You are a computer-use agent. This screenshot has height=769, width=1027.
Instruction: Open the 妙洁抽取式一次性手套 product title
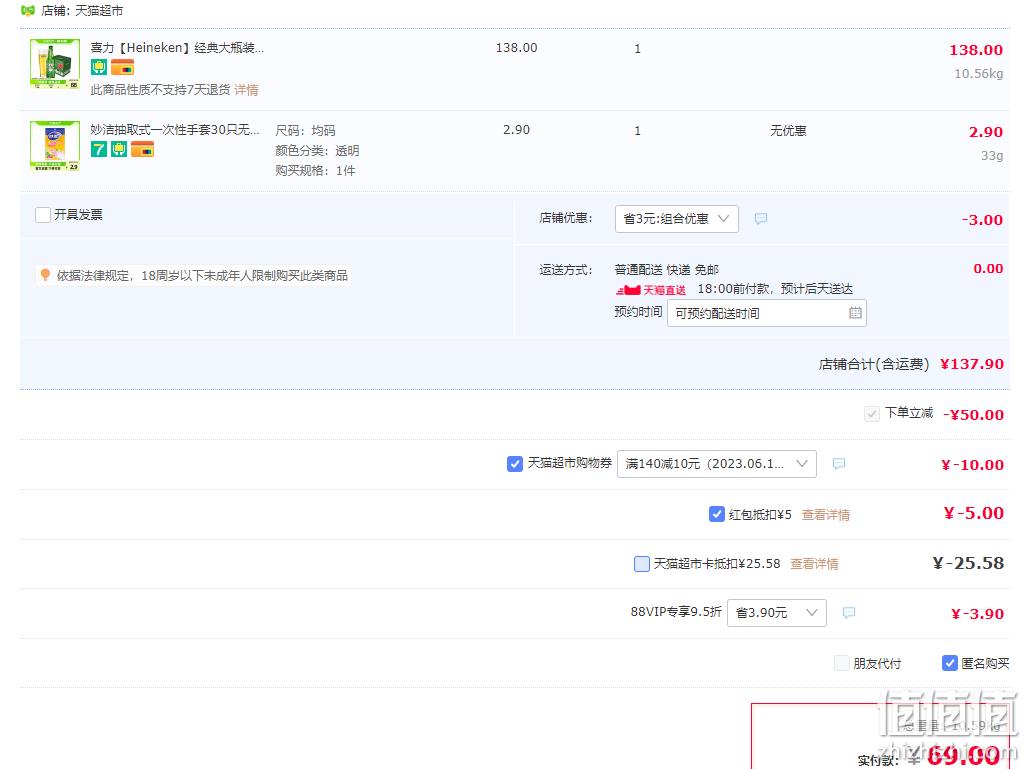(x=175, y=130)
